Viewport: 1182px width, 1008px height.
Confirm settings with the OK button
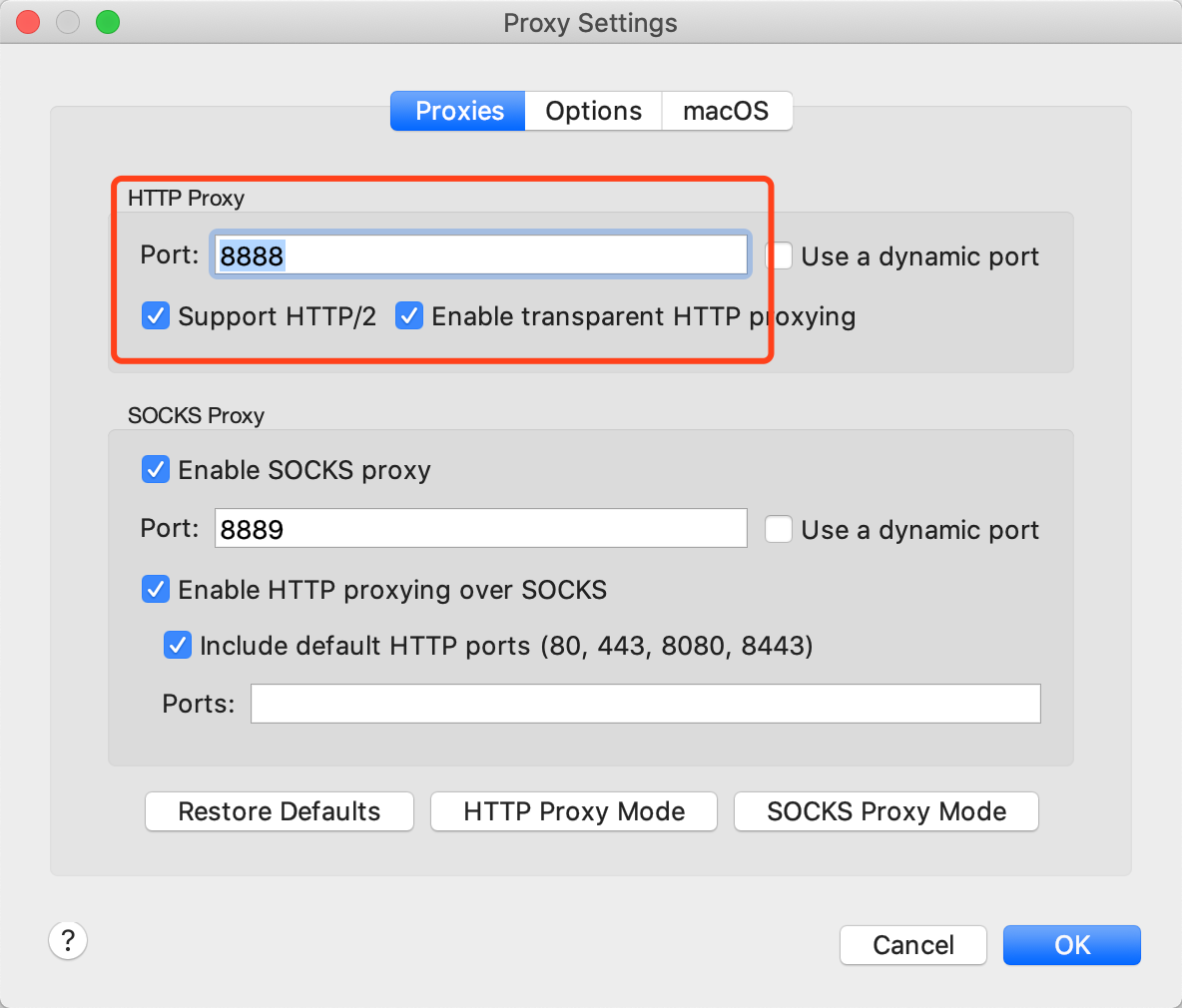[1071, 944]
